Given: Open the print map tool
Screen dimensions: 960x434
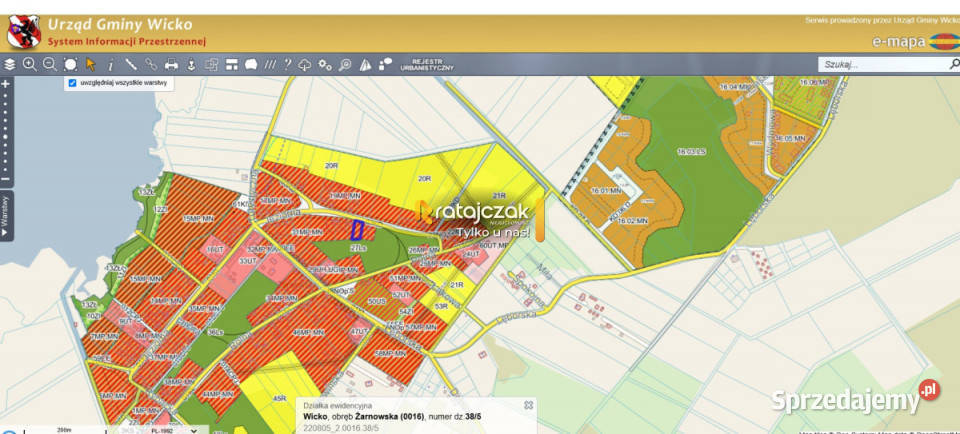Looking at the screenshot, I should pos(171,64).
